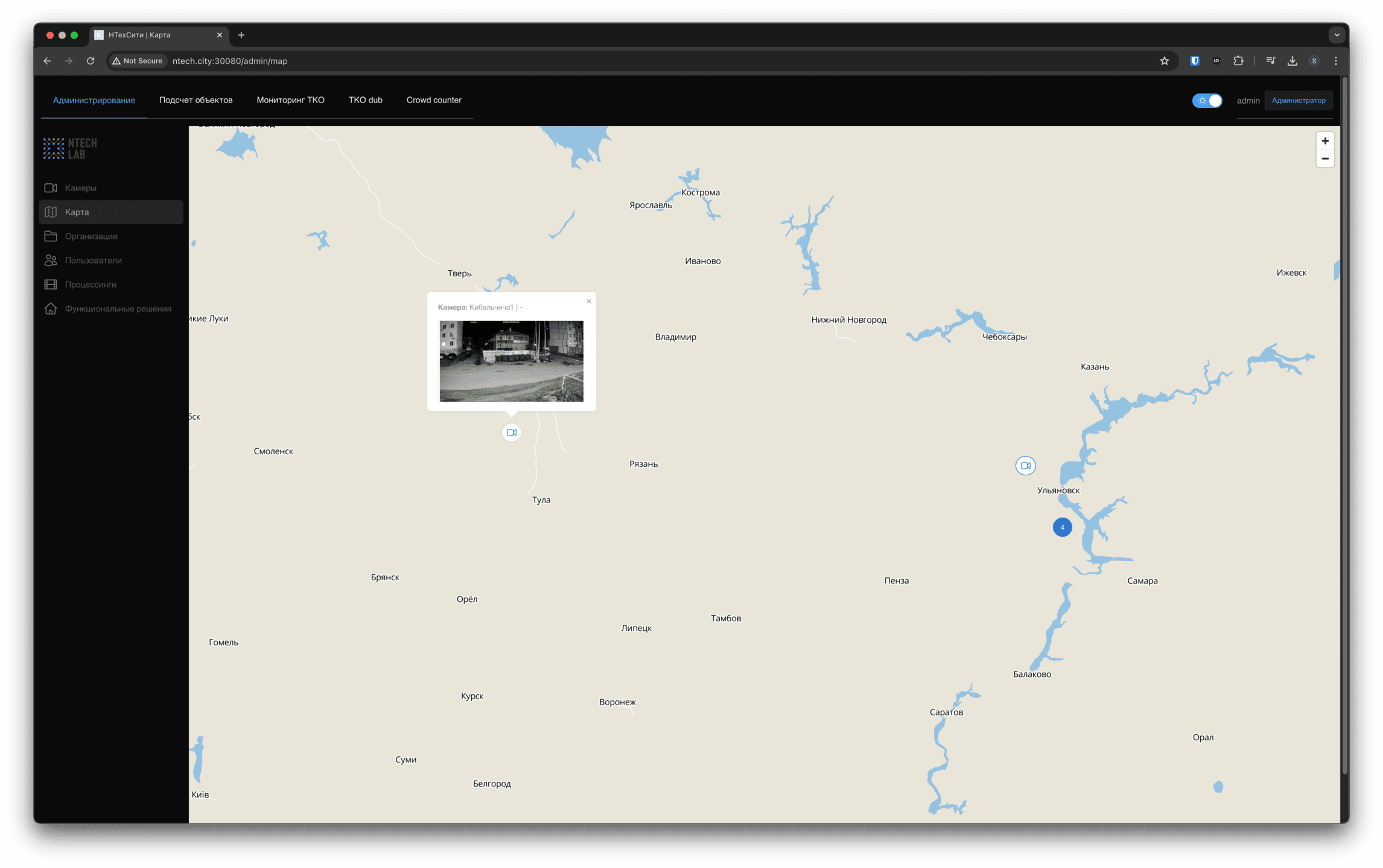This screenshot has width=1383, height=868.
Task: Toggle the light/dark theme switch
Action: 1207,101
